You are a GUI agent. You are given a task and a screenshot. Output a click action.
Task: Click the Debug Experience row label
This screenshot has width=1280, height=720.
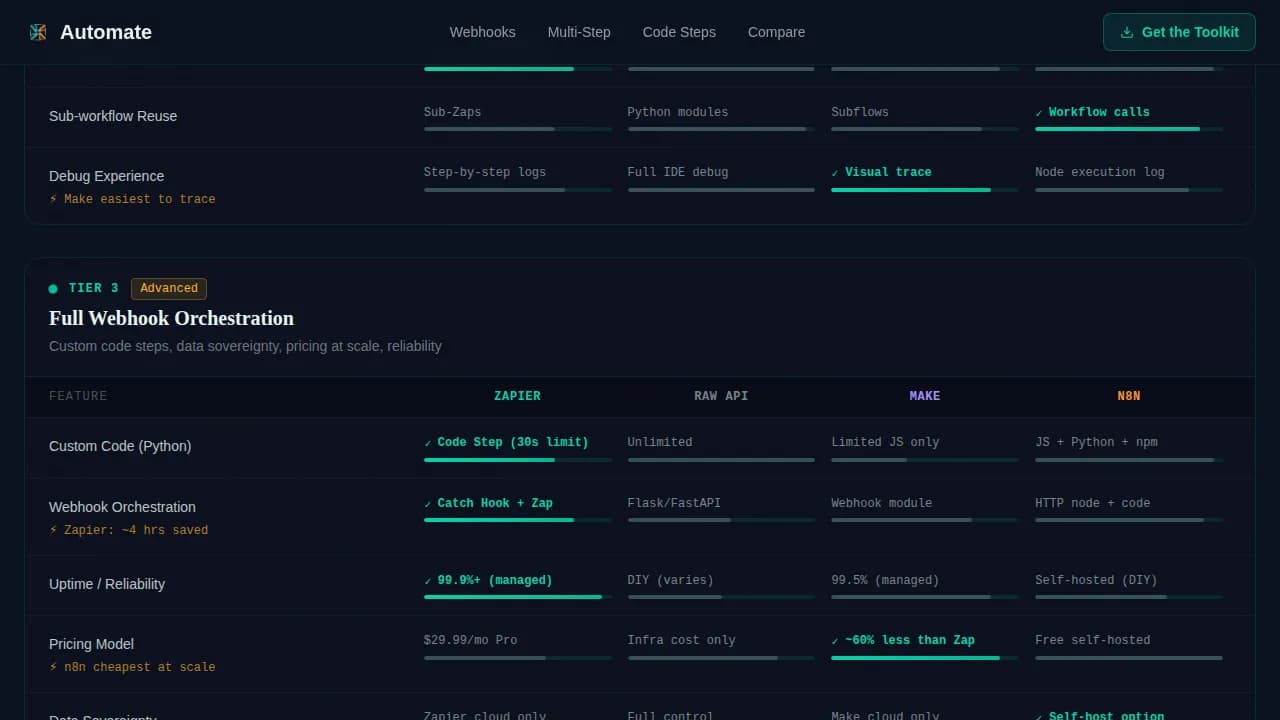[x=106, y=176]
